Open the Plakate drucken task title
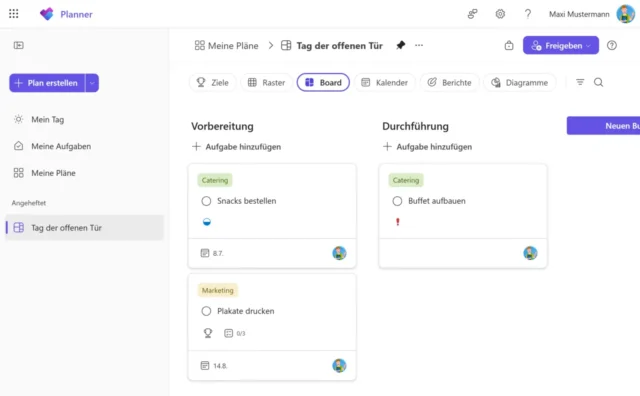 pos(246,311)
